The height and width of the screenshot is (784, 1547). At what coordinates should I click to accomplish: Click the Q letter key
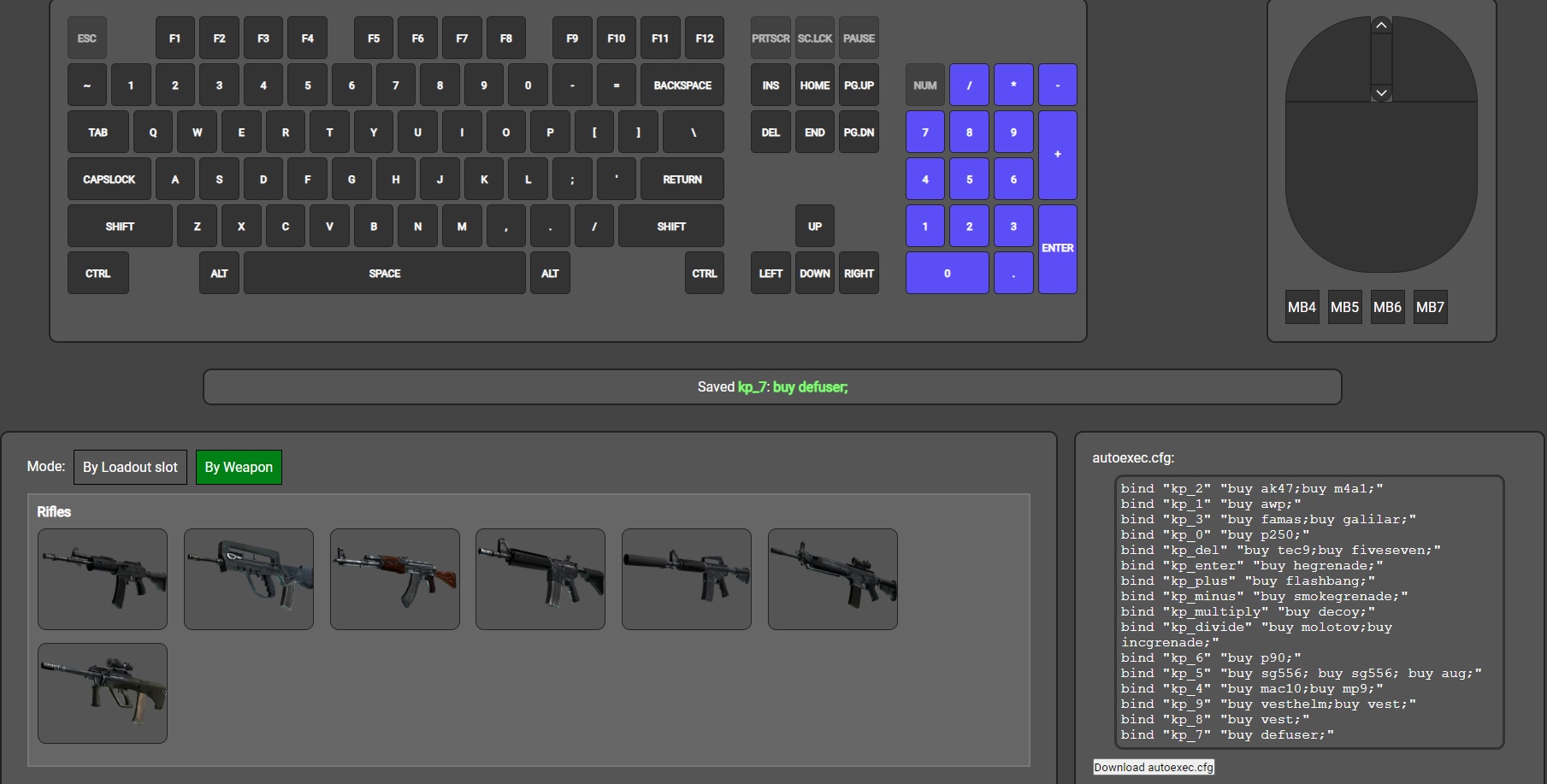point(153,133)
